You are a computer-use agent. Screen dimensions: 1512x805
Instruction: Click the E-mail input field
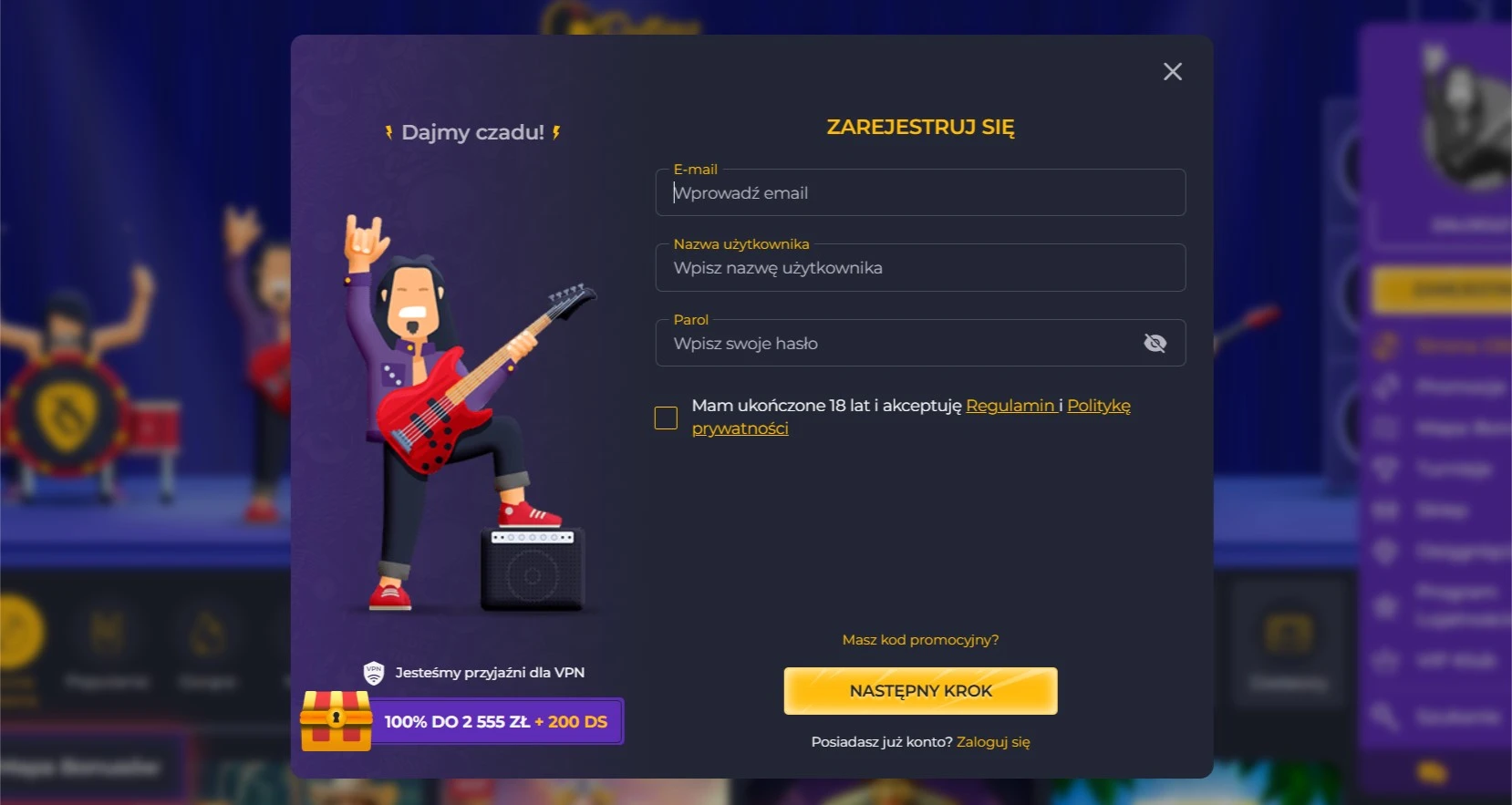click(920, 192)
